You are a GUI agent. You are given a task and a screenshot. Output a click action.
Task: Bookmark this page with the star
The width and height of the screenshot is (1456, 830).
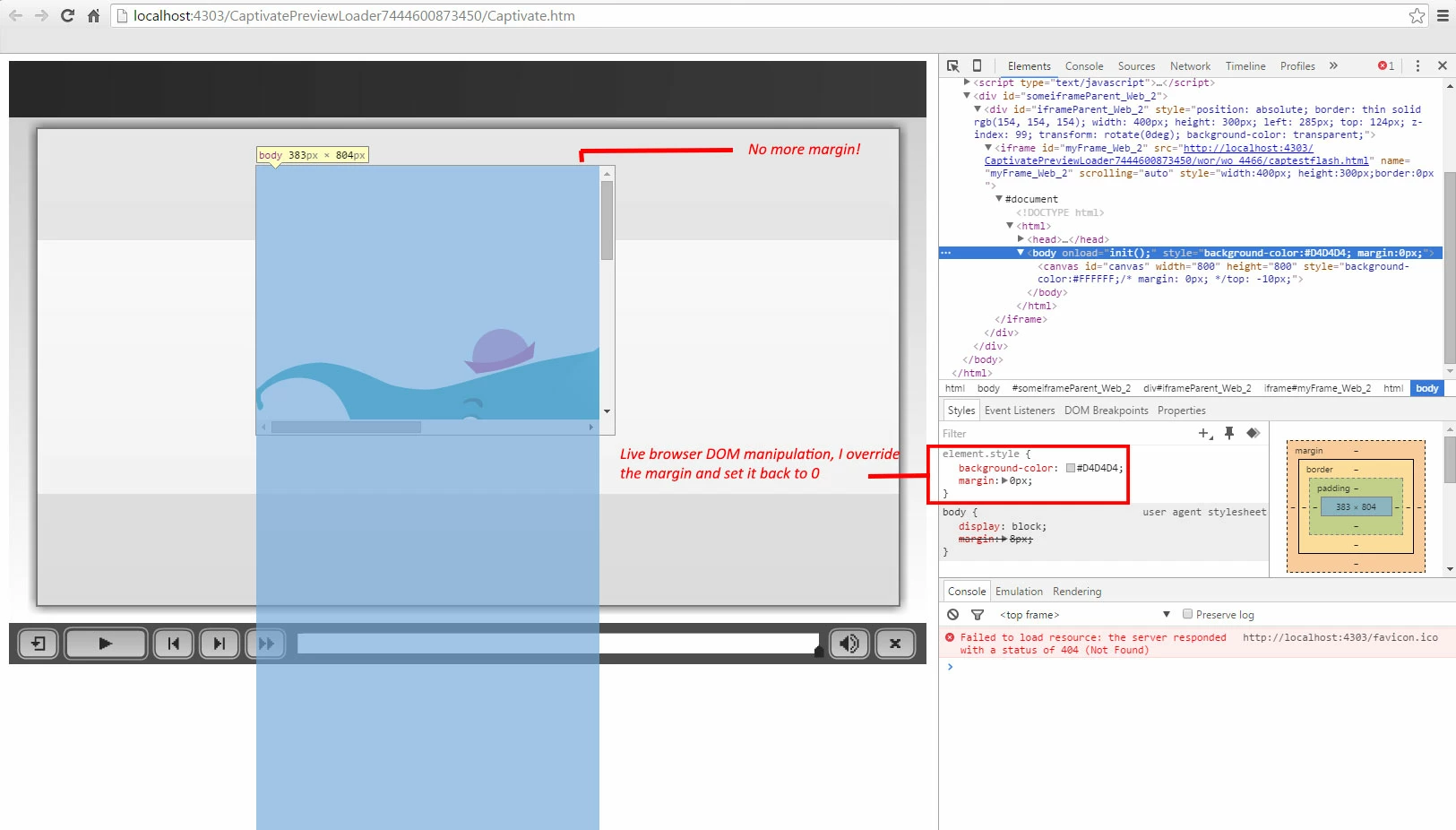[x=1417, y=15]
